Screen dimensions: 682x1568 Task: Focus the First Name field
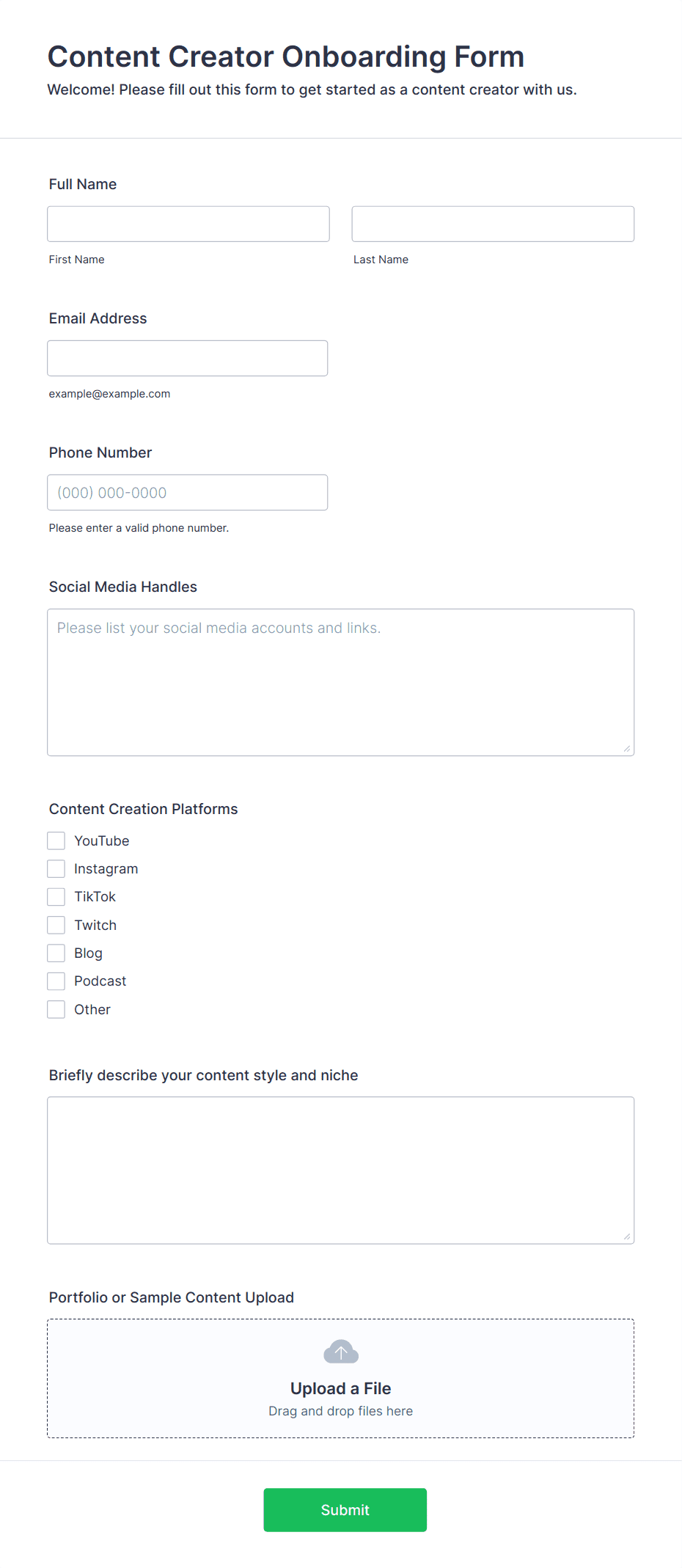[188, 224]
